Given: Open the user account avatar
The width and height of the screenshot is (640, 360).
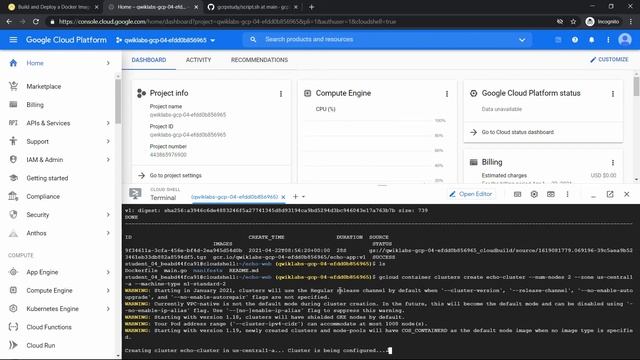Looking at the screenshot, I should click(x=625, y=40).
